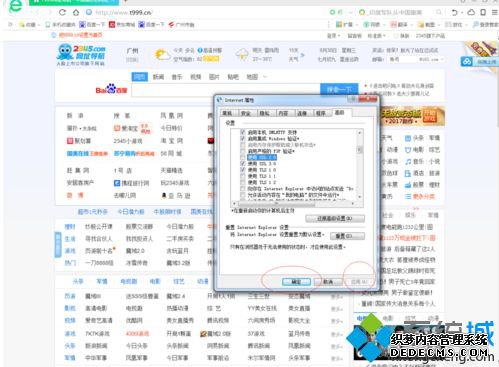Image resolution: width=499 pixels, height=367 pixels.
Task: Click the Restore advanced settings button
Action: 335,218
